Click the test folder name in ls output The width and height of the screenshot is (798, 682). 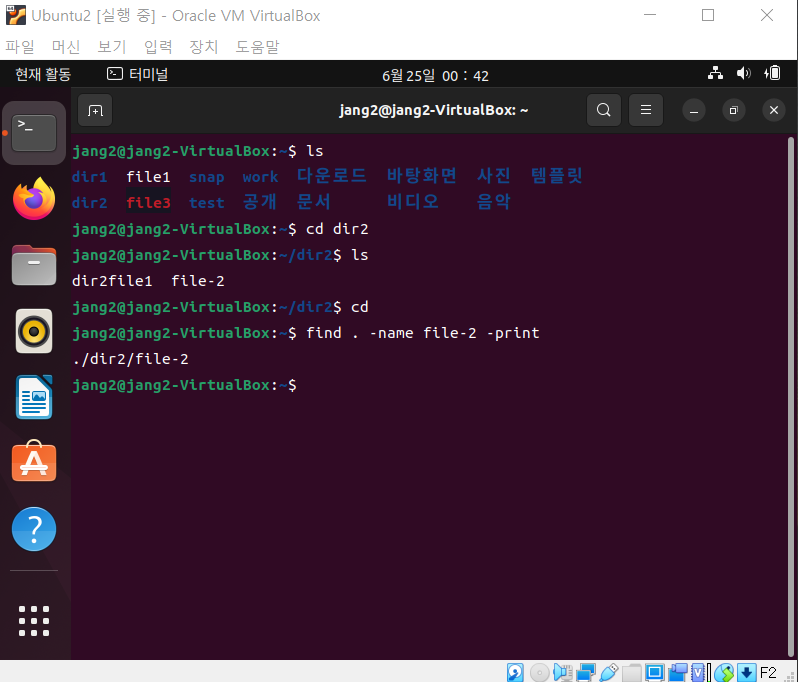pos(207,203)
